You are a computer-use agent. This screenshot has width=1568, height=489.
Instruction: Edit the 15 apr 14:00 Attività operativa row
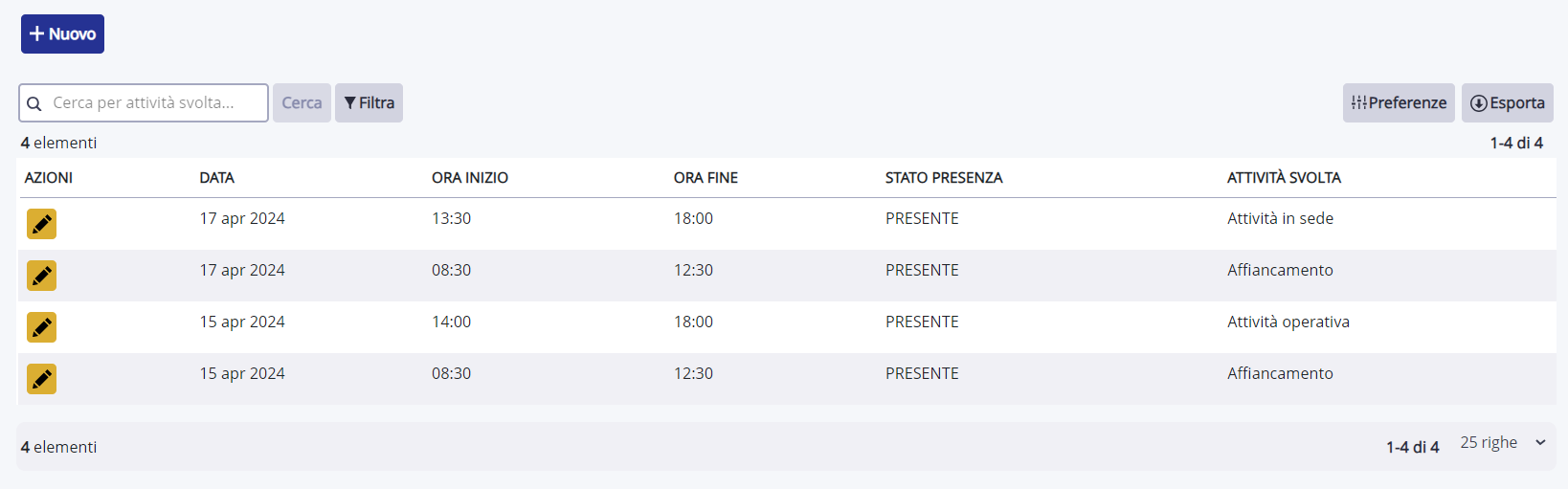pos(41,327)
